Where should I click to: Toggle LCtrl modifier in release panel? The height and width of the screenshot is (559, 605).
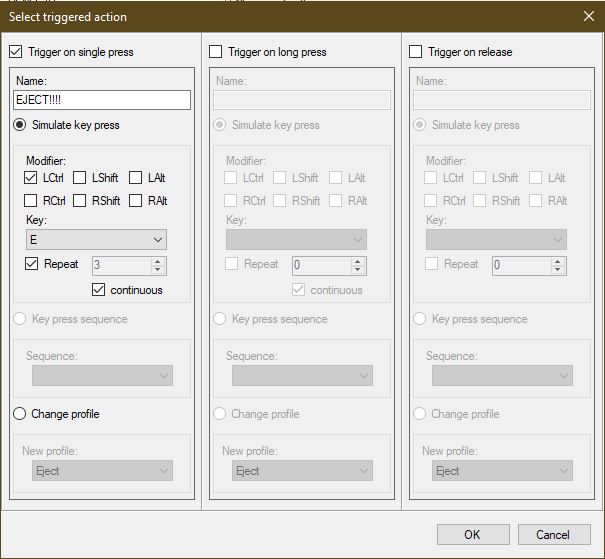(430, 178)
